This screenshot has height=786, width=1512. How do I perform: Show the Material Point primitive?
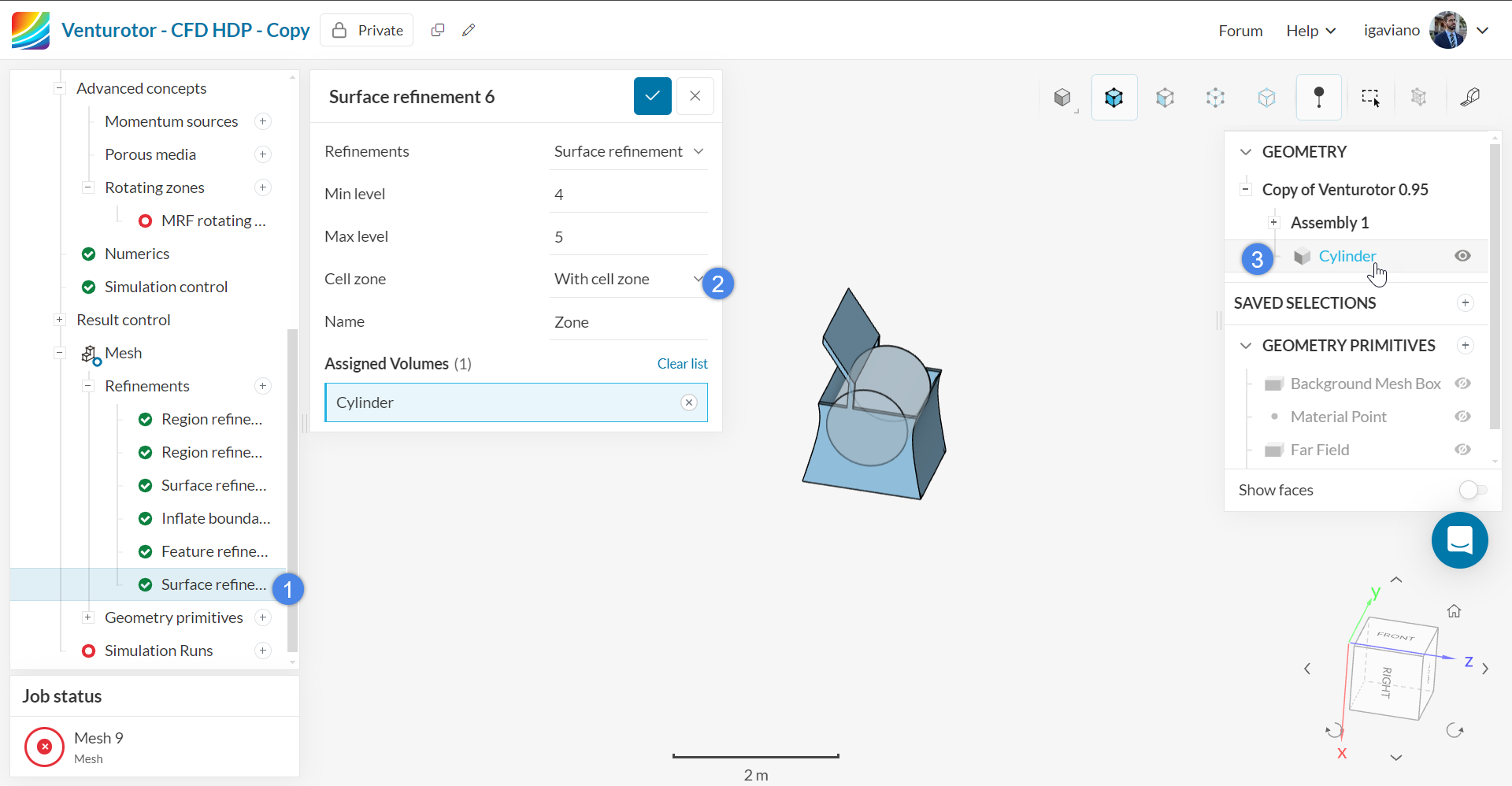click(1462, 417)
